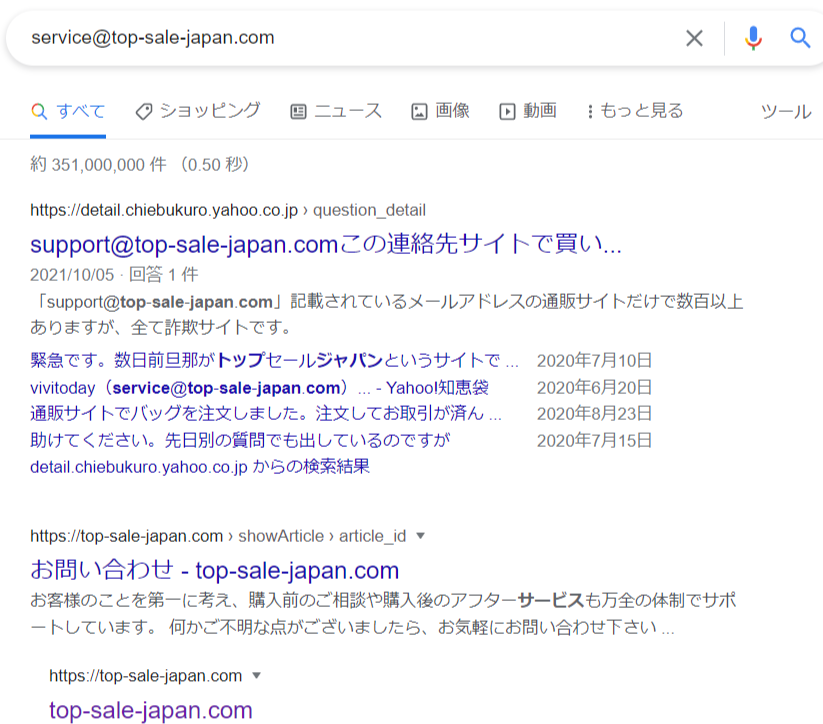Screen dimensions: 823x724
Task: Open the ニュース tab
Action: coord(336,111)
